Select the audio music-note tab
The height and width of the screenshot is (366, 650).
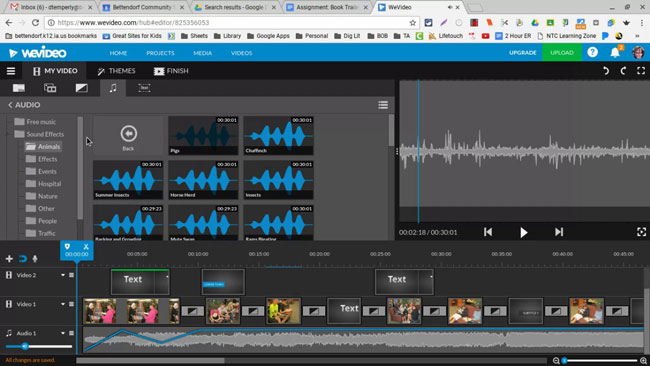tap(113, 88)
